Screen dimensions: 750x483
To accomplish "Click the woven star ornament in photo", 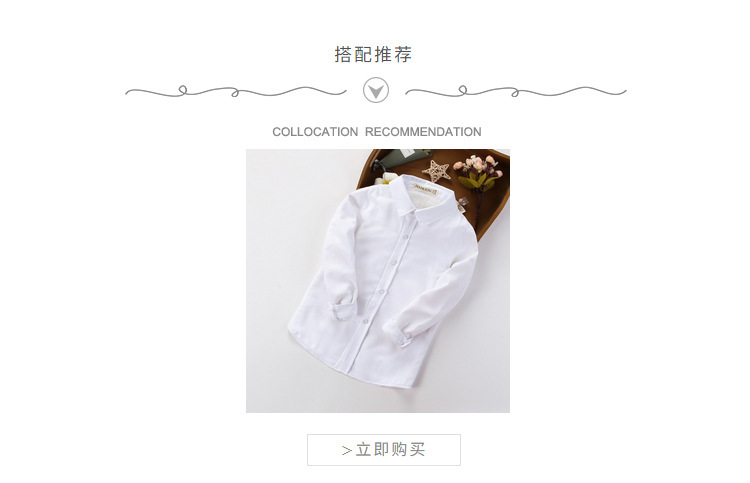I will coord(435,171).
